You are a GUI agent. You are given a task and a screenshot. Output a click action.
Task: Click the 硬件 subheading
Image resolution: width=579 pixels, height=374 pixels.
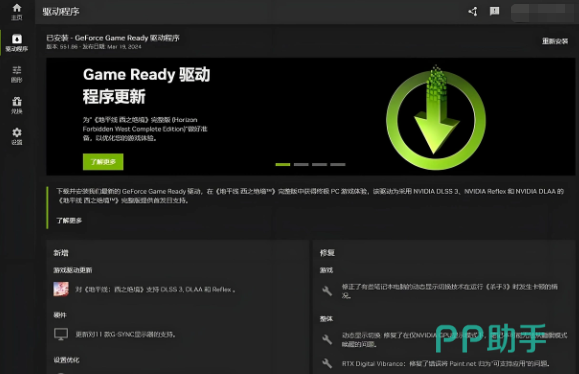tap(60, 315)
